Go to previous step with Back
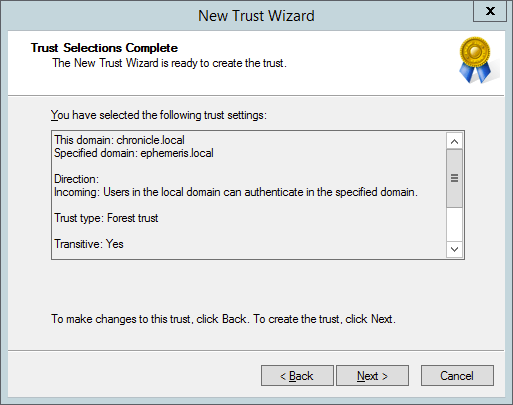The image size is (513, 405). point(297,376)
